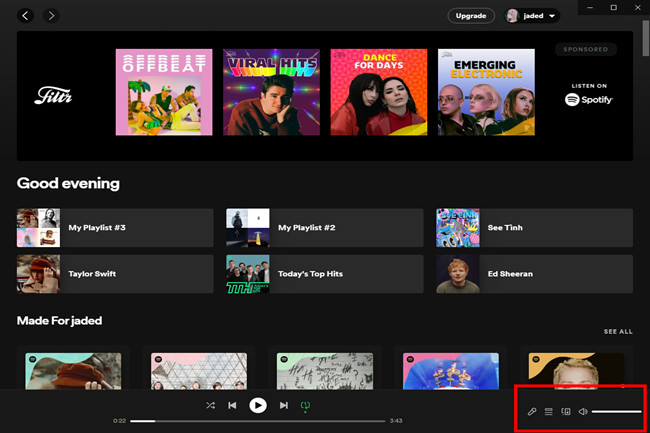Open the first Made For jaded mix card
This screenshot has height=433, width=650.
point(73,370)
